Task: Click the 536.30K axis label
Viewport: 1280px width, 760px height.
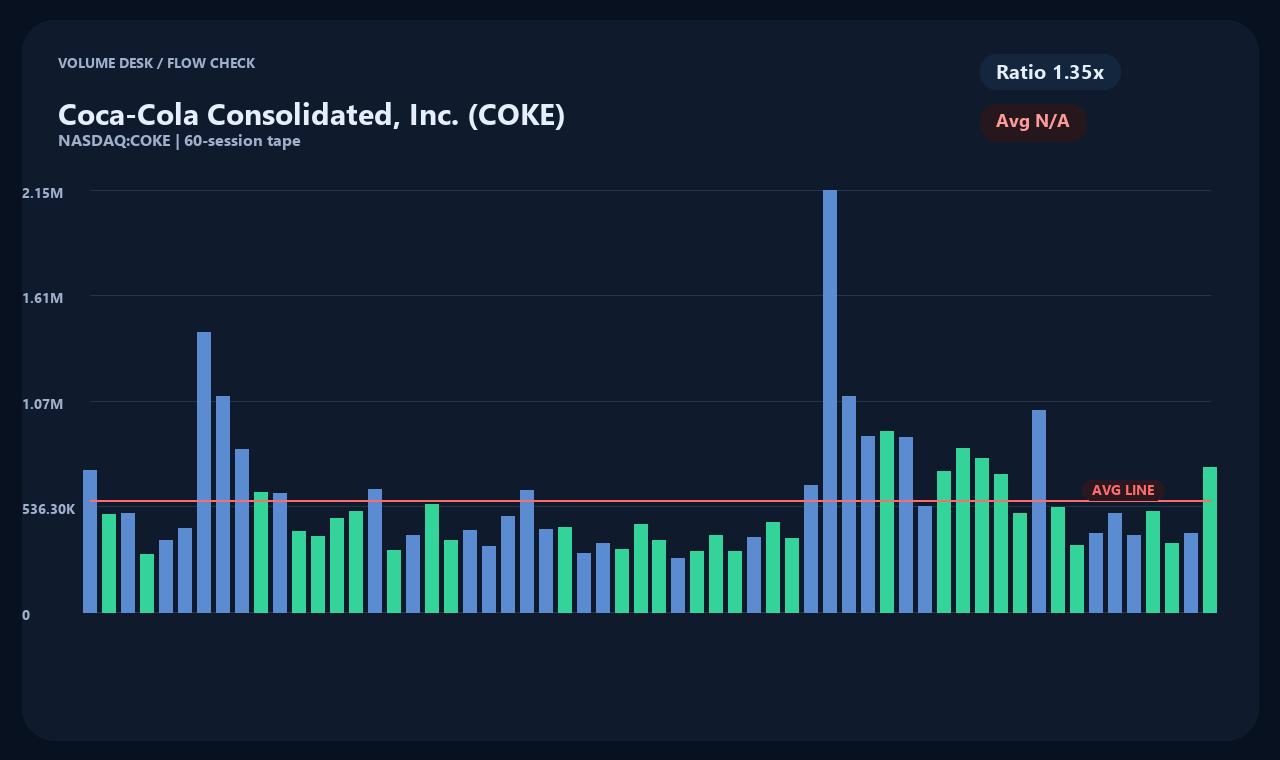Action: tap(49, 509)
